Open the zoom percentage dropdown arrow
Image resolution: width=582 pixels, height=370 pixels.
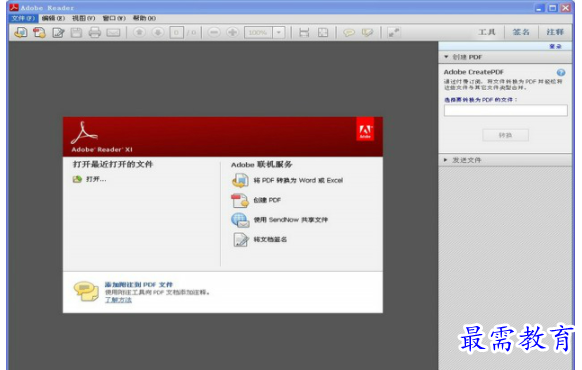click(279, 33)
